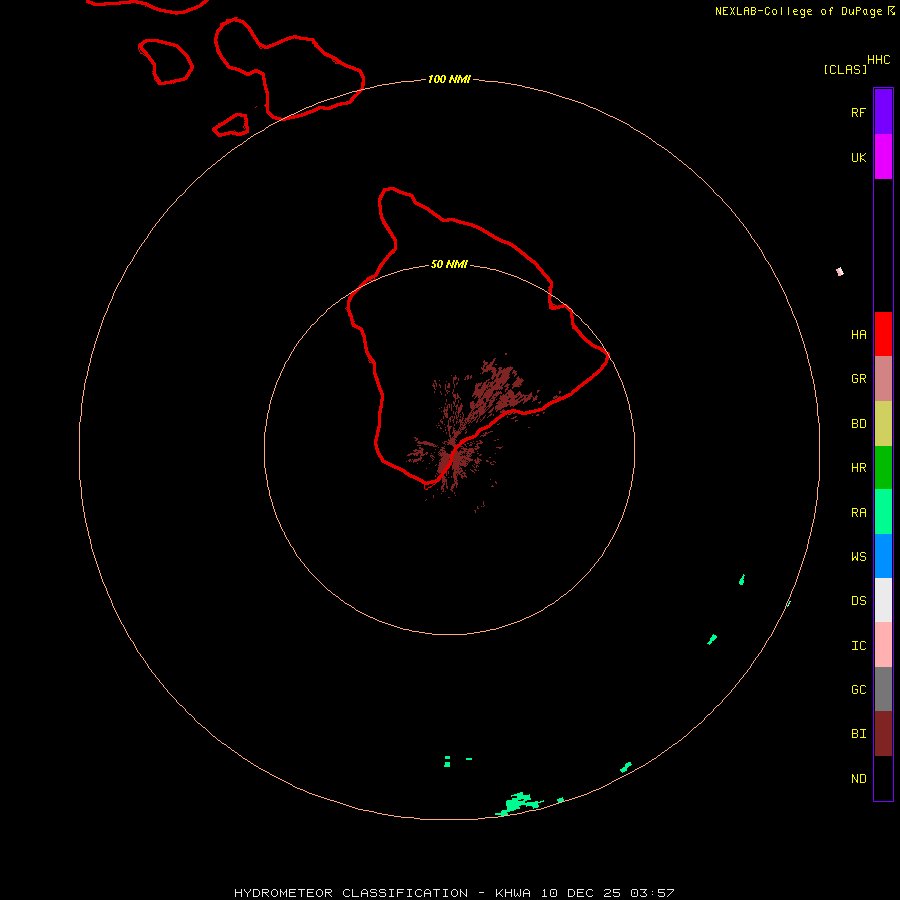Click the "DS" legend label
Image resolution: width=900 pixels, height=900 pixels.
tap(858, 601)
